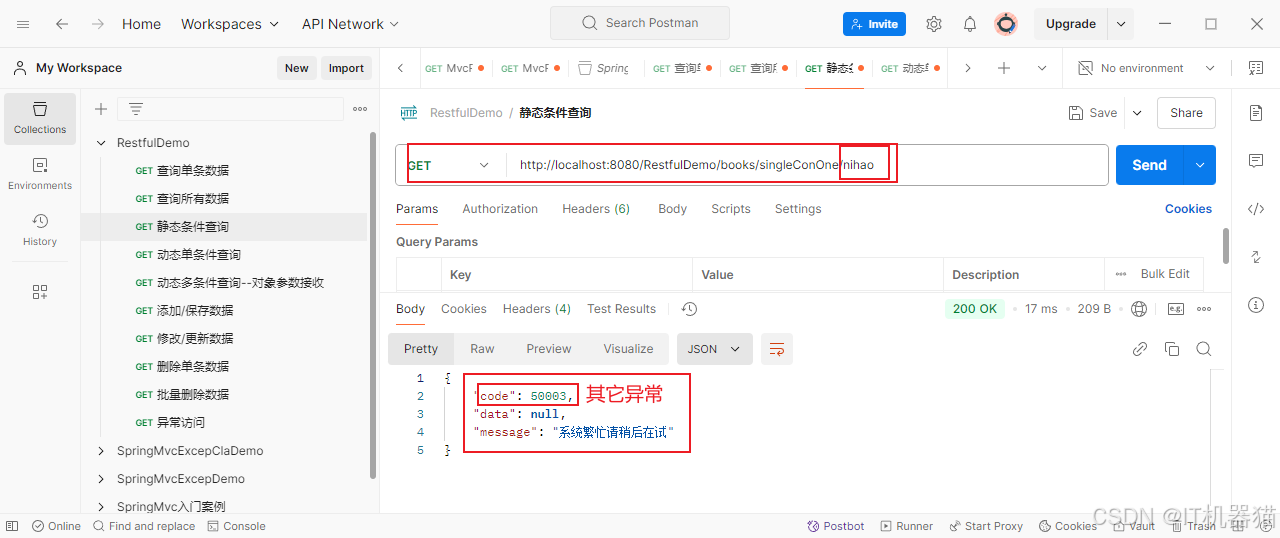Open the code snippet icon
Screen dimensions: 1280x538
pyautogui.click(x=1256, y=209)
